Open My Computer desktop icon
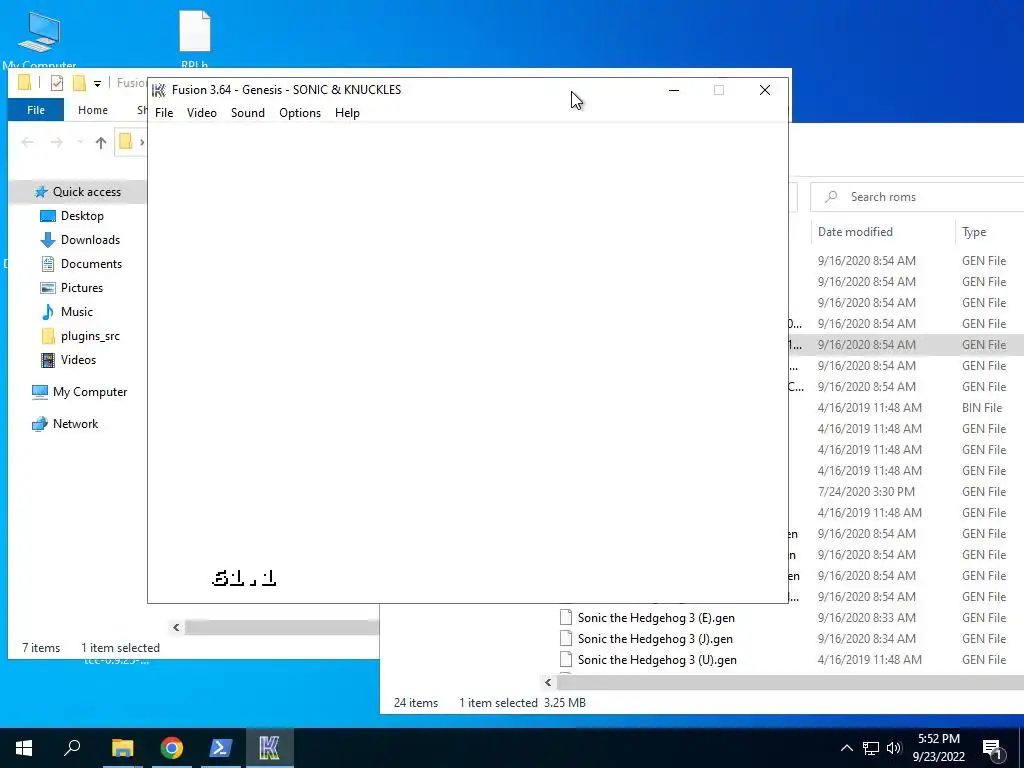 39,39
